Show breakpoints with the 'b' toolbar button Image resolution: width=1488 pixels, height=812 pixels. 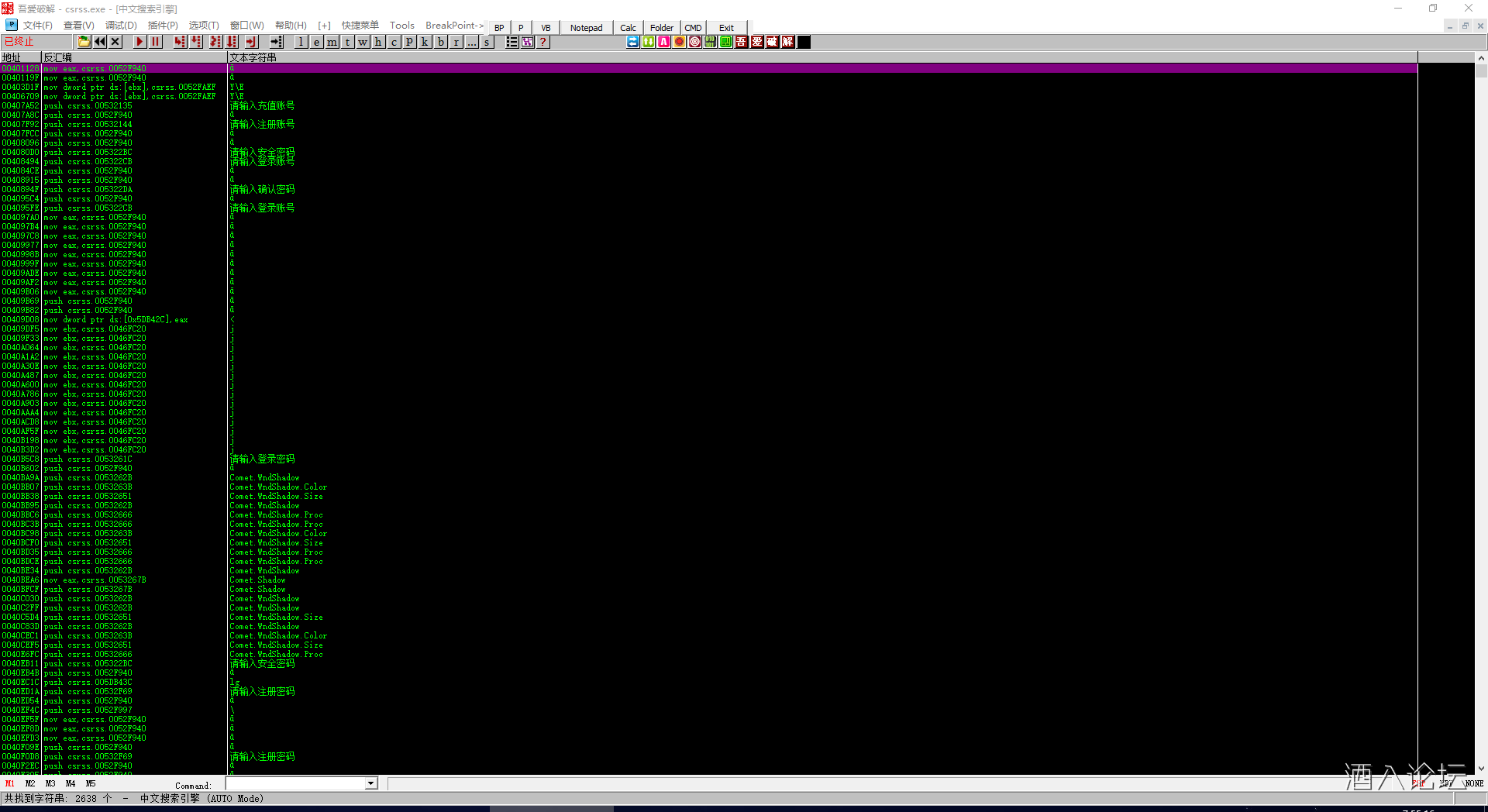coord(440,42)
